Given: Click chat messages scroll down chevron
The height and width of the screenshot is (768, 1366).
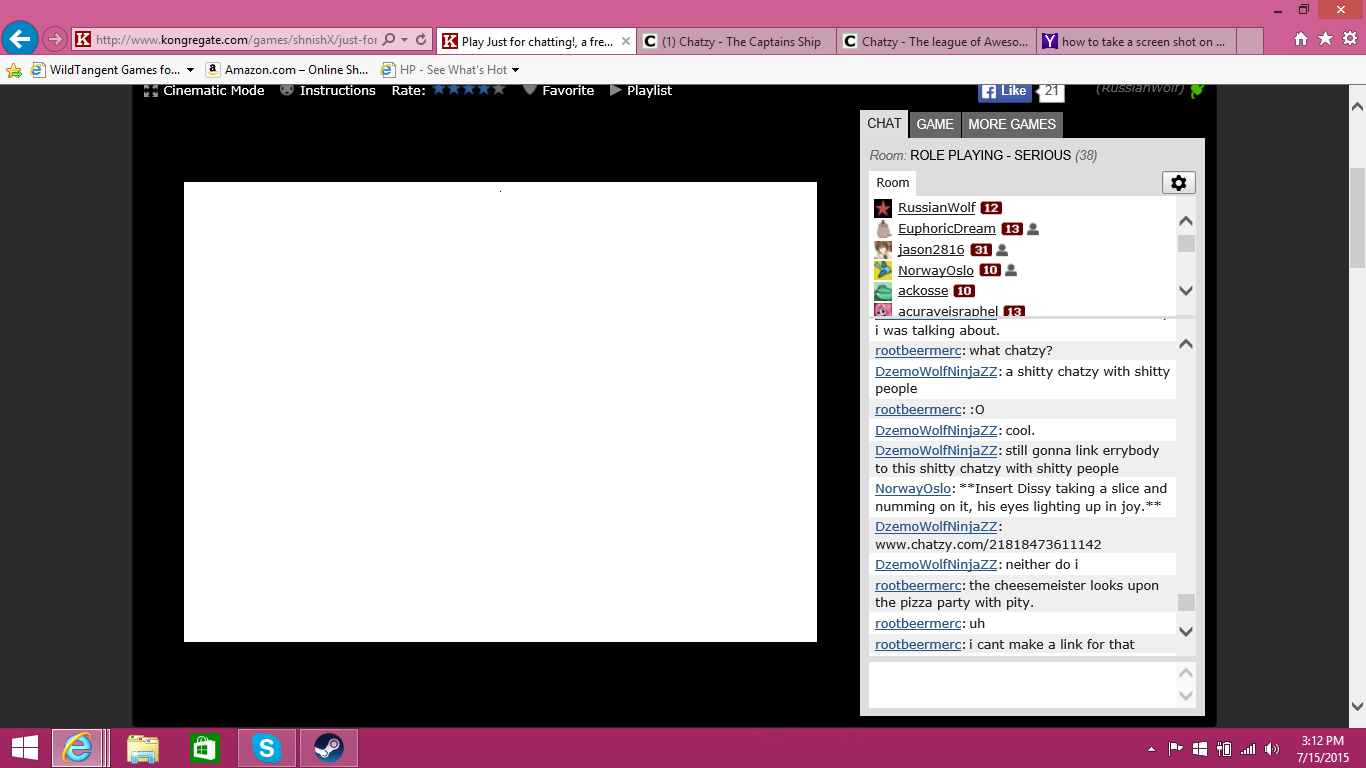Looking at the screenshot, I should (1186, 631).
